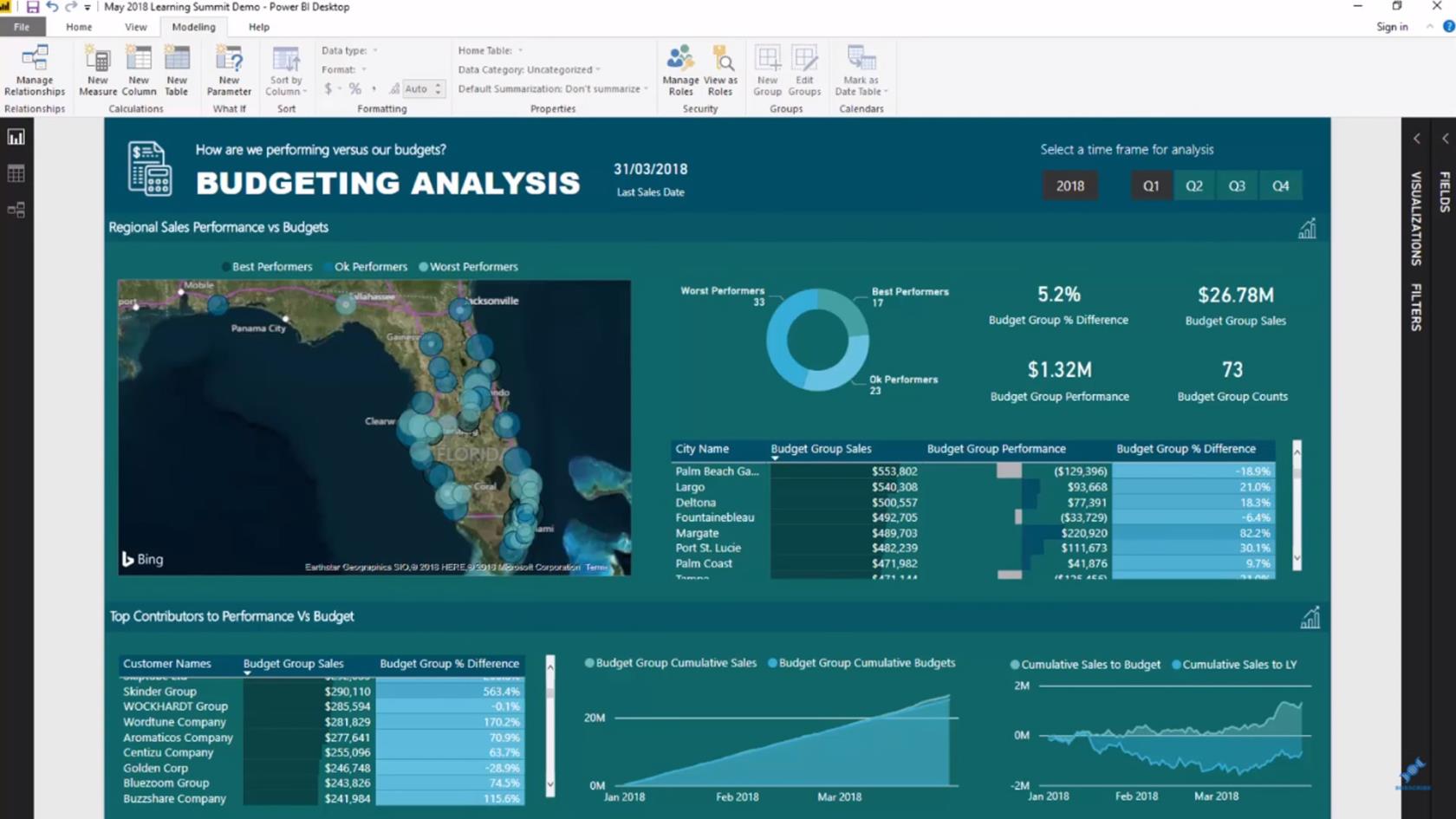The height and width of the screenshot is (819, 1456).
Task: Click New Group icon
Action: coord(767,59)
